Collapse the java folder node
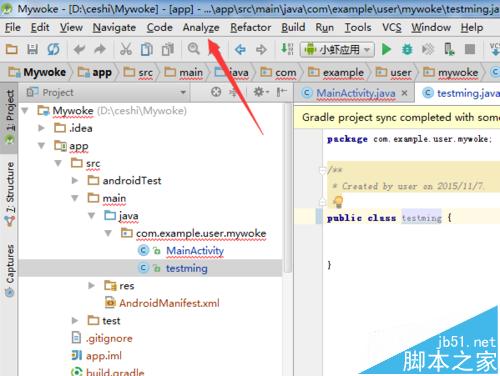The width and height of the screenshot is (500, 376). coord(92,216)
